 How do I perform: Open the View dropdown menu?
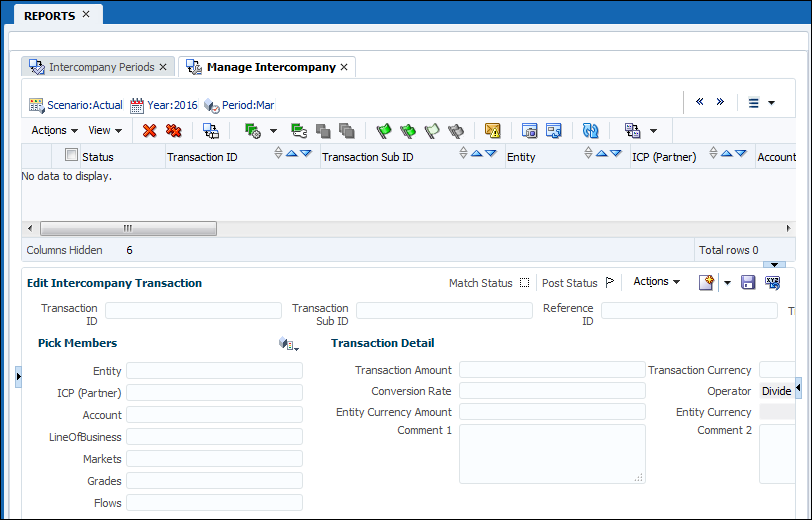[x=105, y=131]
